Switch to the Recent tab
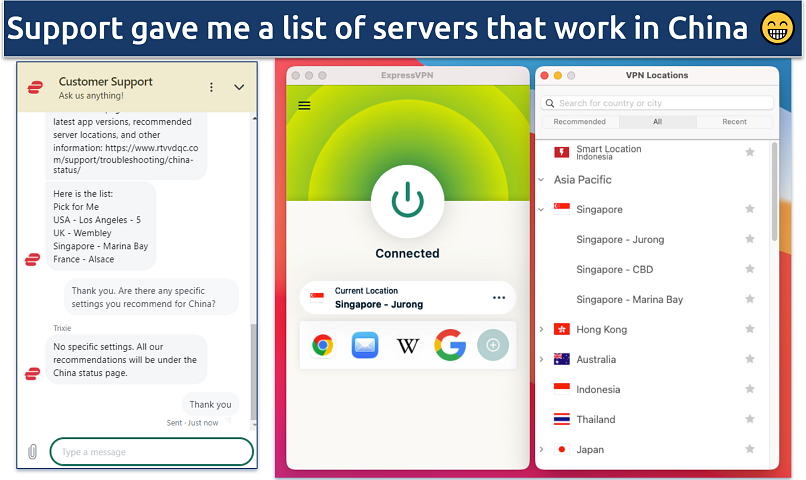The width and height of the screenshot is (806, 480). click(734, 122)
